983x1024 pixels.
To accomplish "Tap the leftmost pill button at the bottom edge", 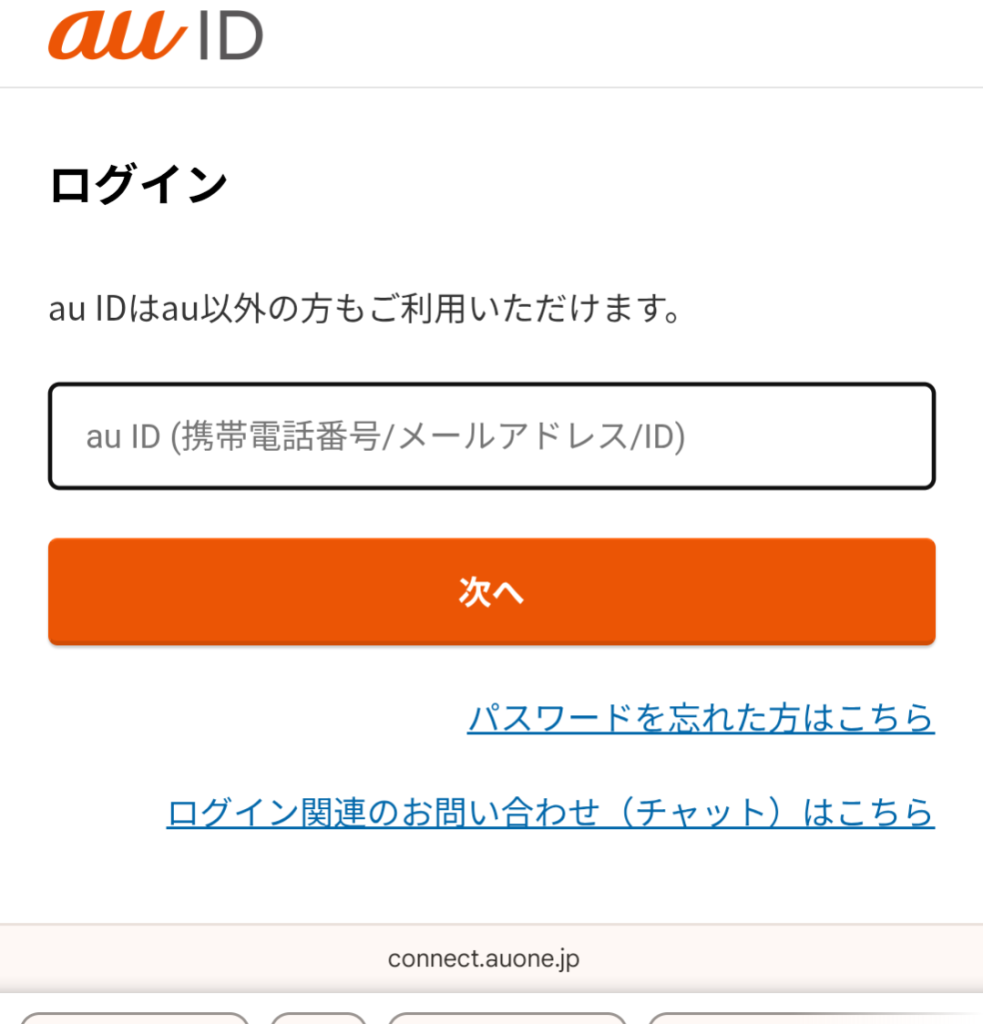I will point(134,1017).
